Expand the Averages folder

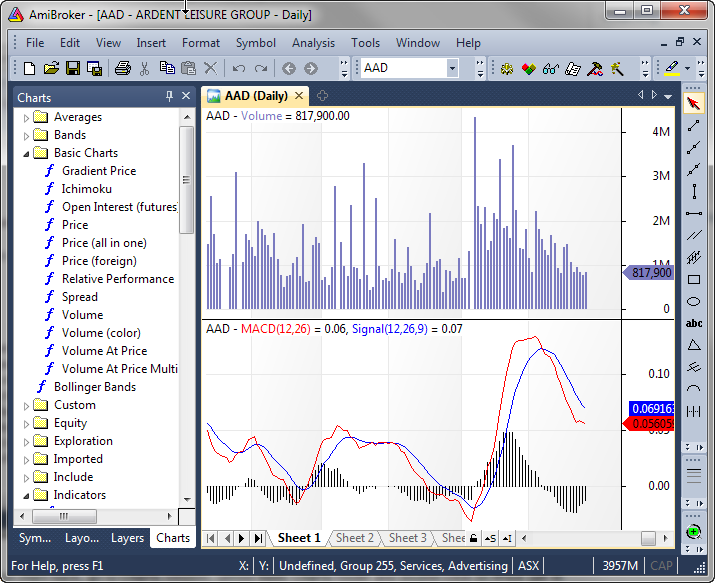tap(26, 118)
